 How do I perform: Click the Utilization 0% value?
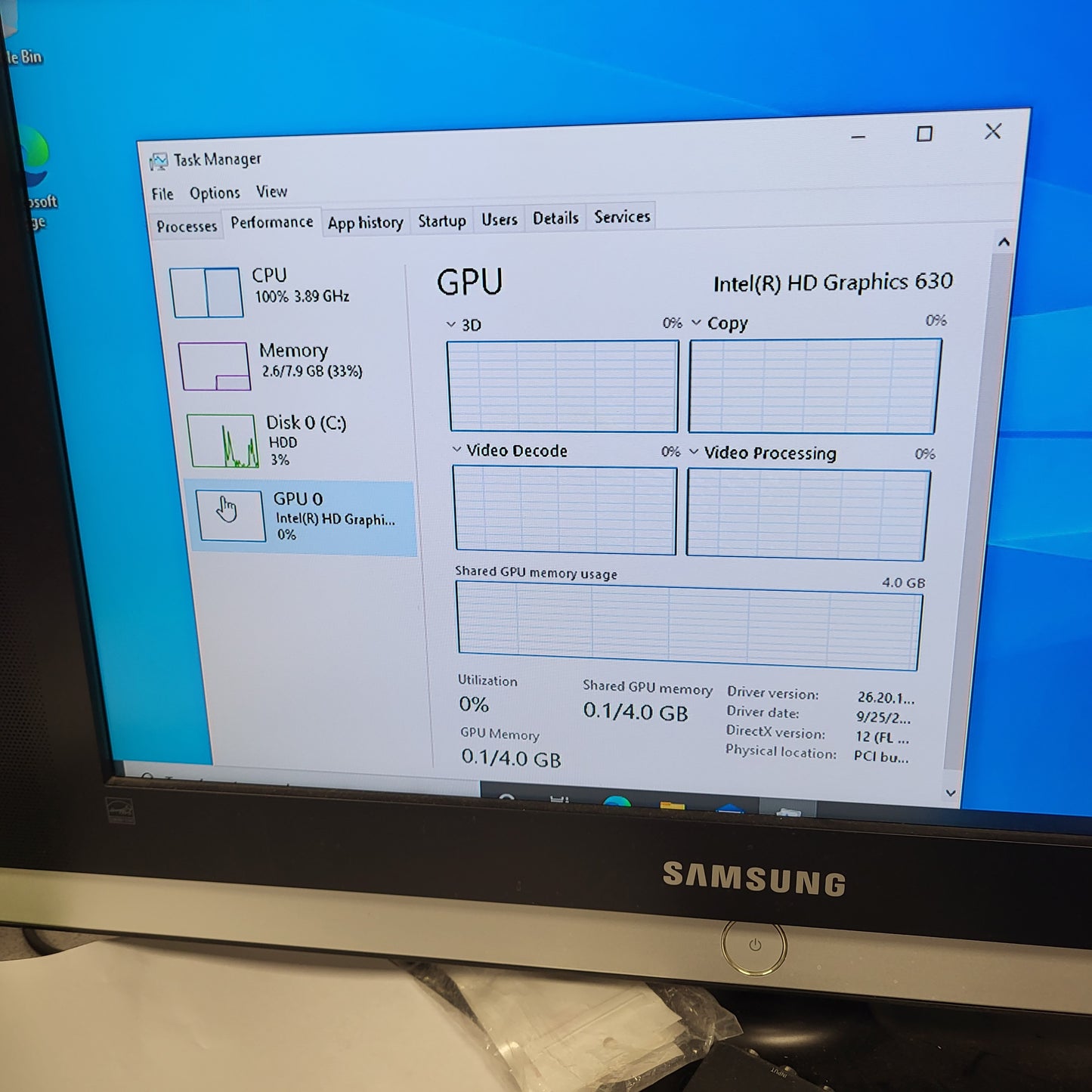(x=474, y=704)
